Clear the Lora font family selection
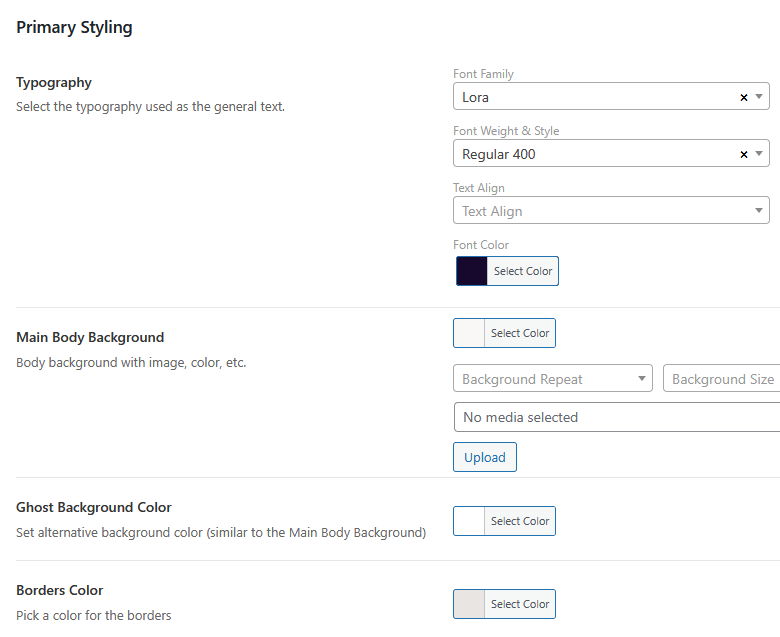 click(x=743, y=97)
